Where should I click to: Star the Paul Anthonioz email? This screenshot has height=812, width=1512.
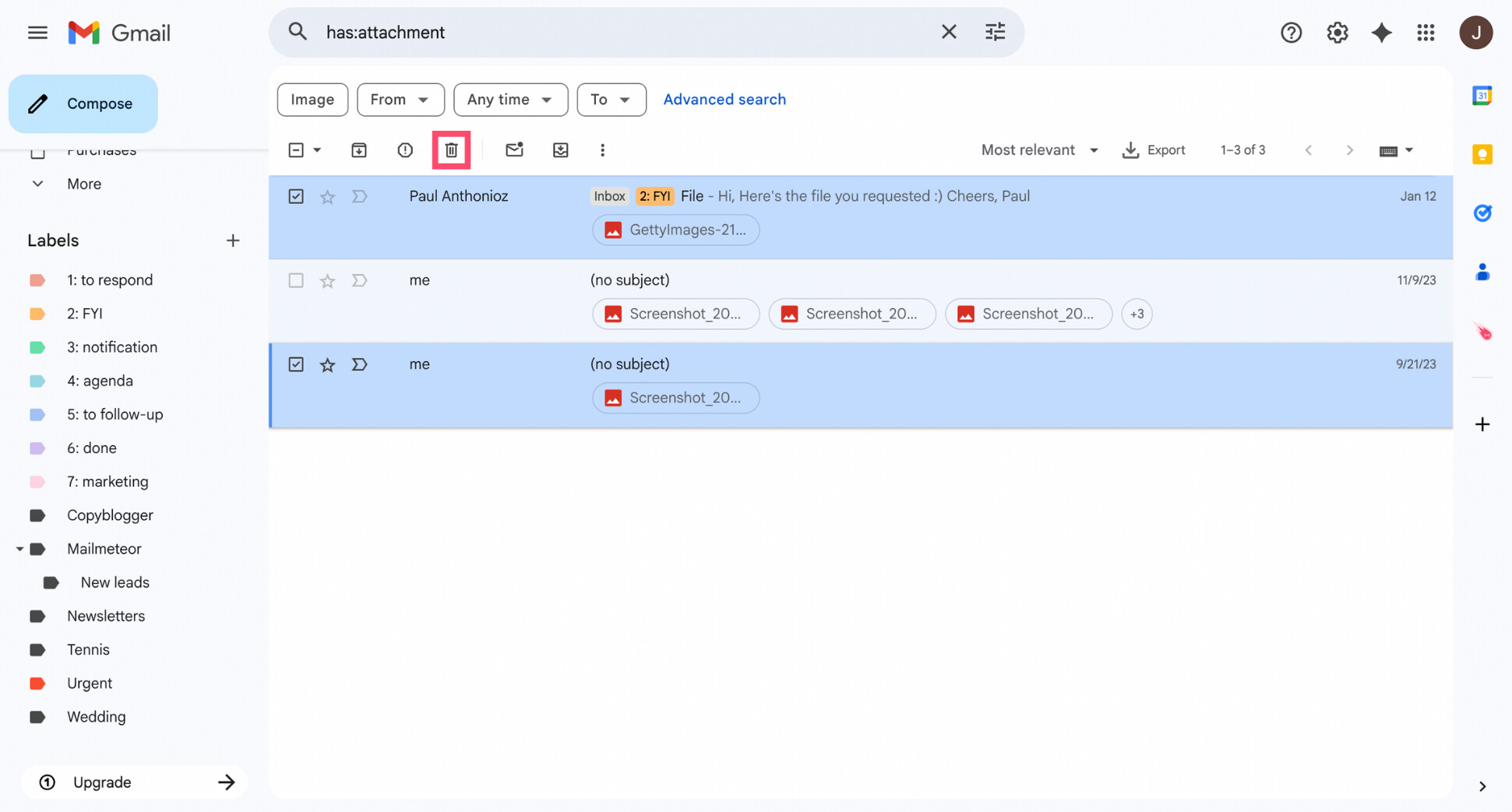[x=326, y=196]
